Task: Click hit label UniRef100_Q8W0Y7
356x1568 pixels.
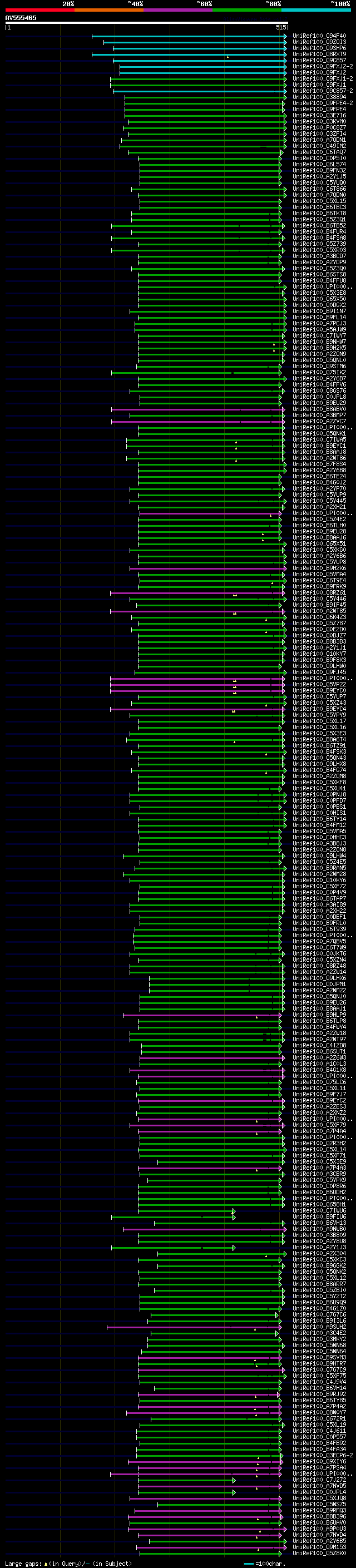Action: point(319,1413)
